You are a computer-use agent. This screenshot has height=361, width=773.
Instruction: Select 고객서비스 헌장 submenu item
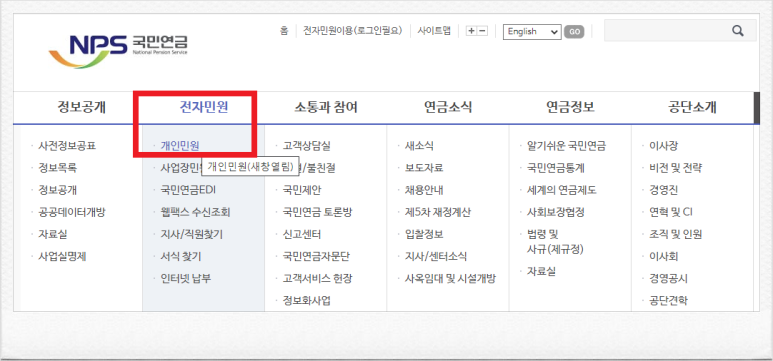[317, 279]
